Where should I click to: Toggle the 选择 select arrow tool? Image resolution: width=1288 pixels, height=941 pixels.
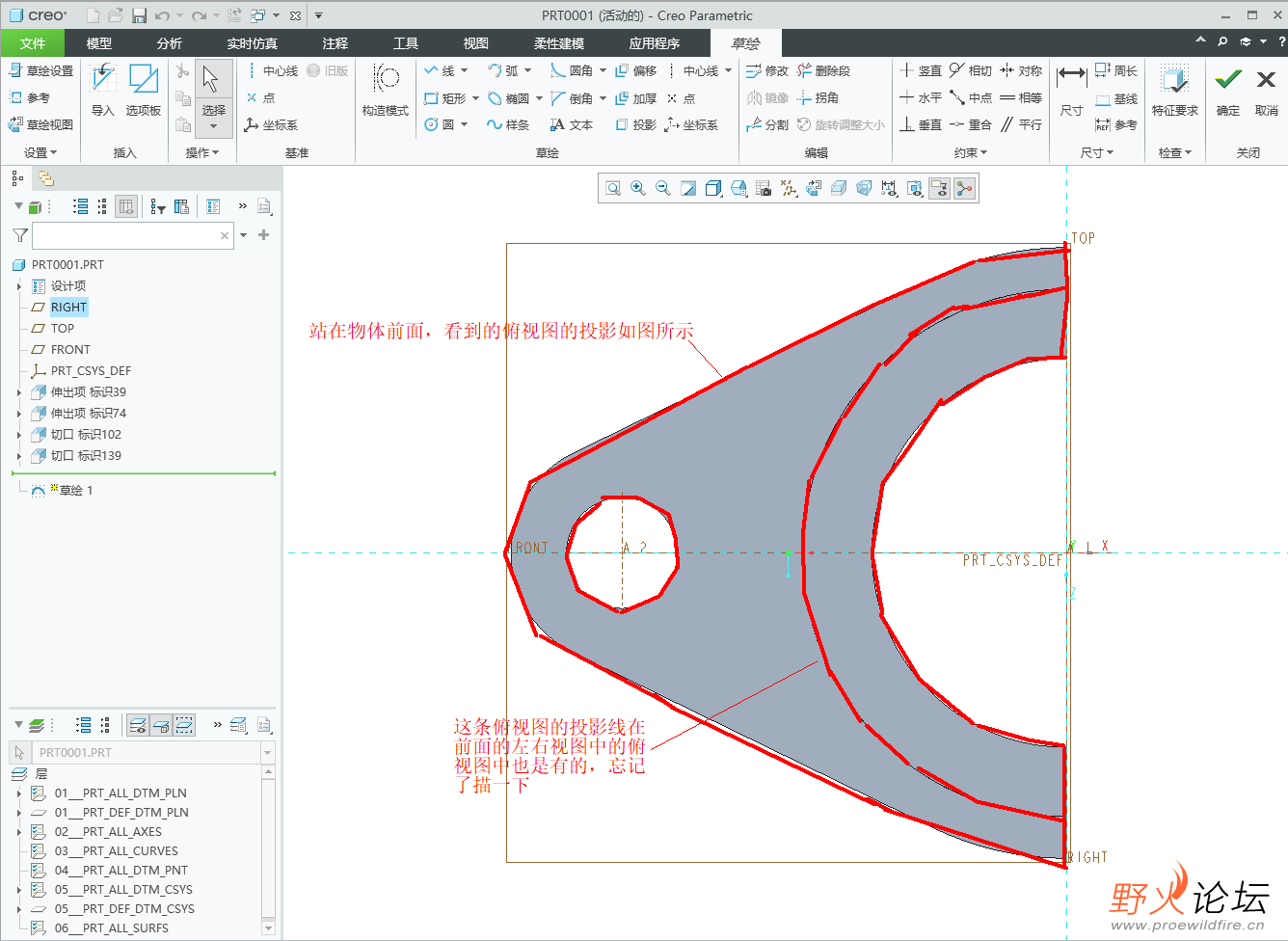pyautogui.click(x=213, y=96)
